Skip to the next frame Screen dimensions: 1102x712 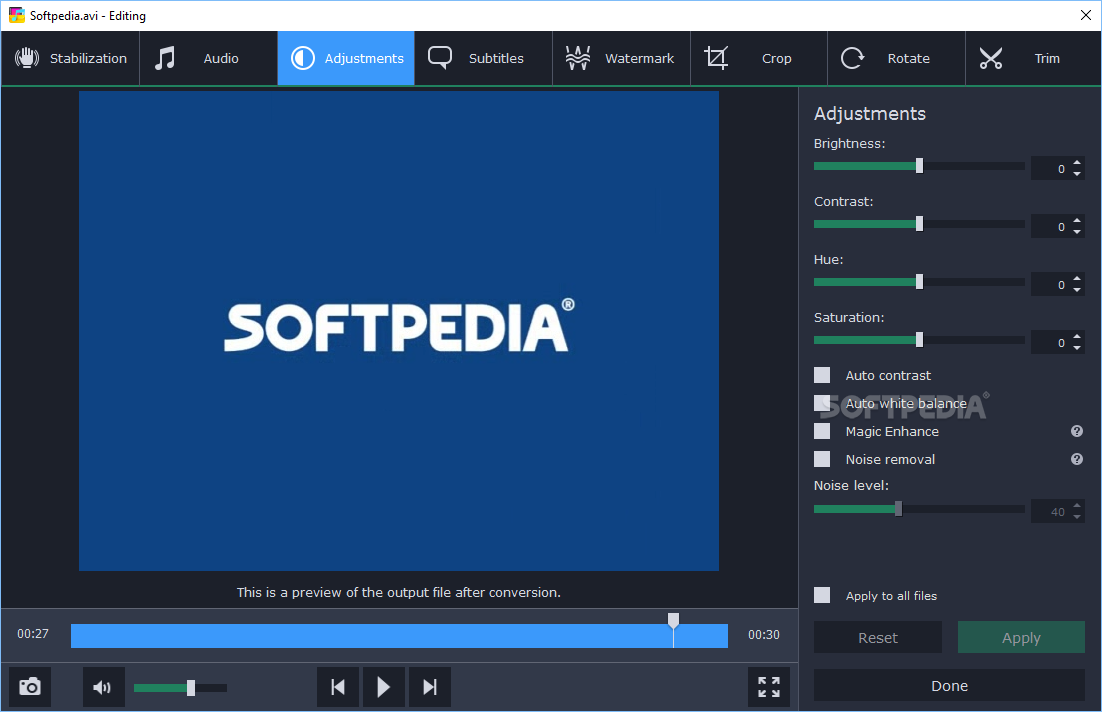430,687
